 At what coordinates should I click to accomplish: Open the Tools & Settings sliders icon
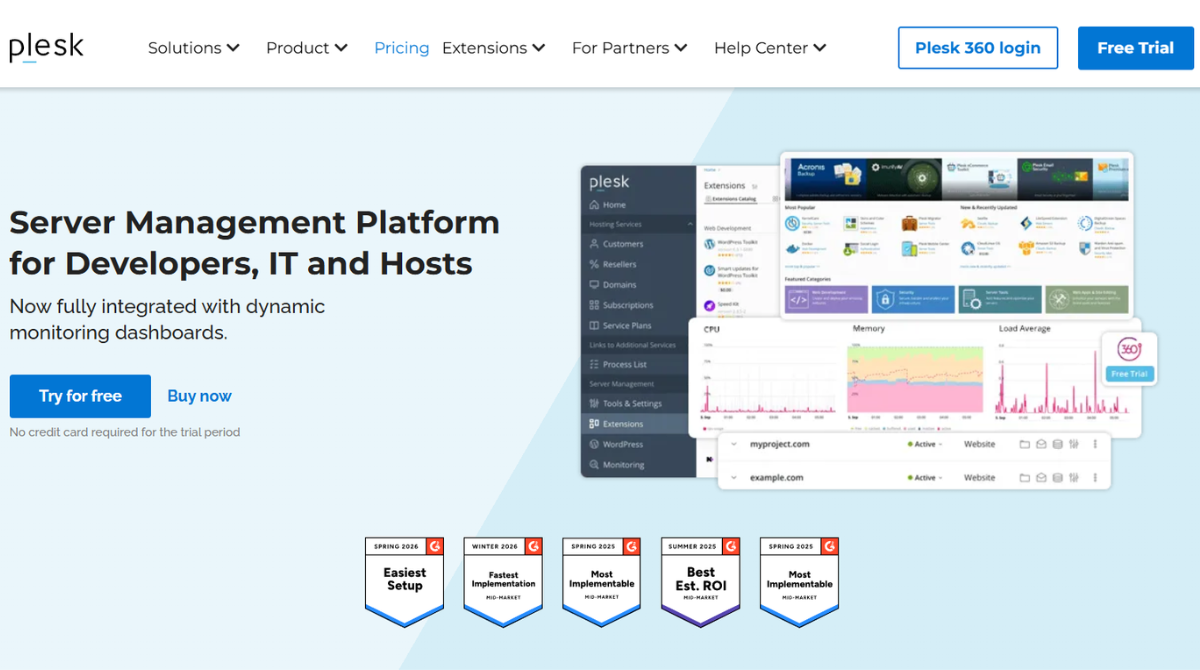594,404
